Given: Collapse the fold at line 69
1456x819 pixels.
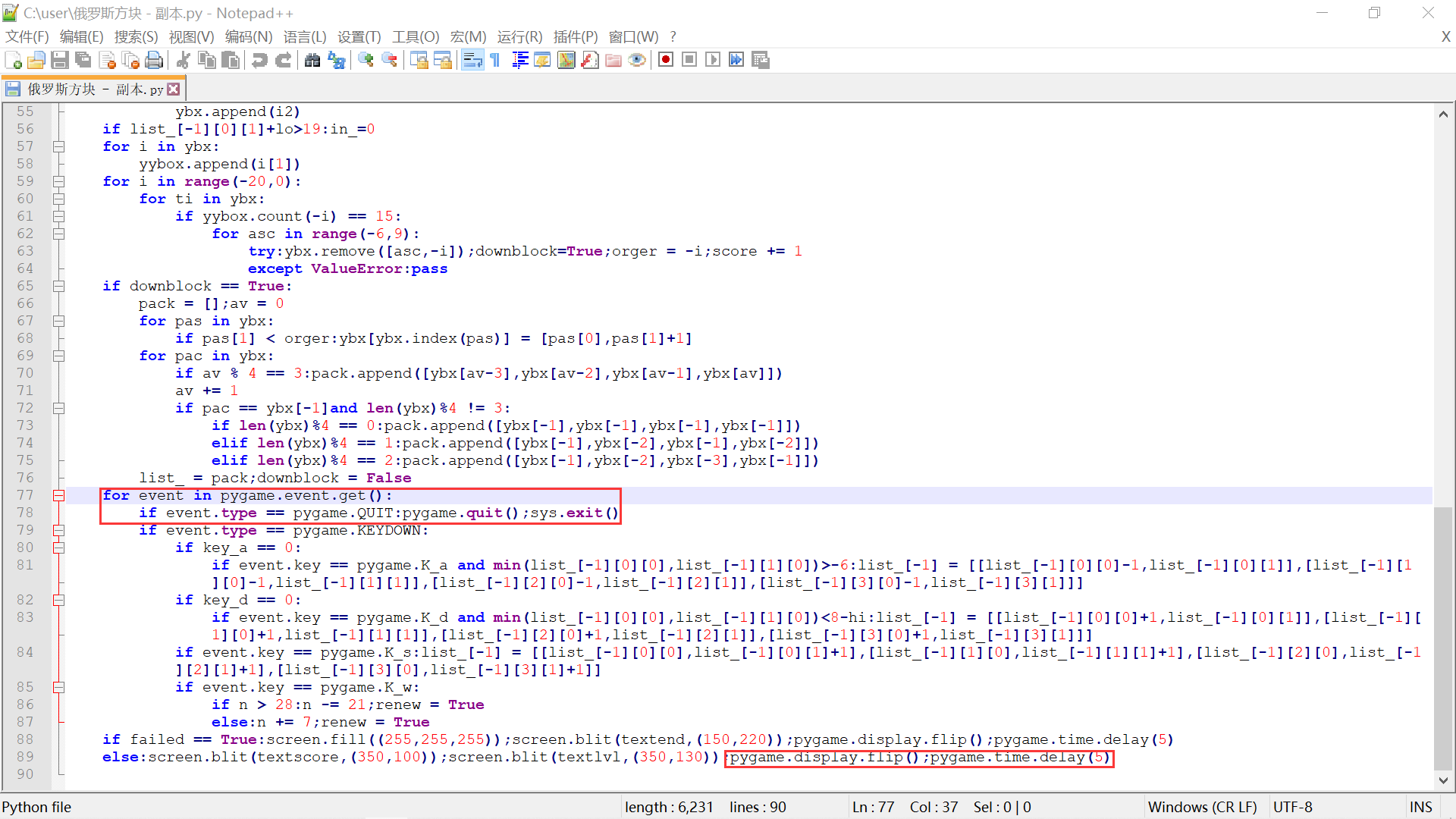Looking at the screenshot, I should pyautogui.click(x=59, y=356).
